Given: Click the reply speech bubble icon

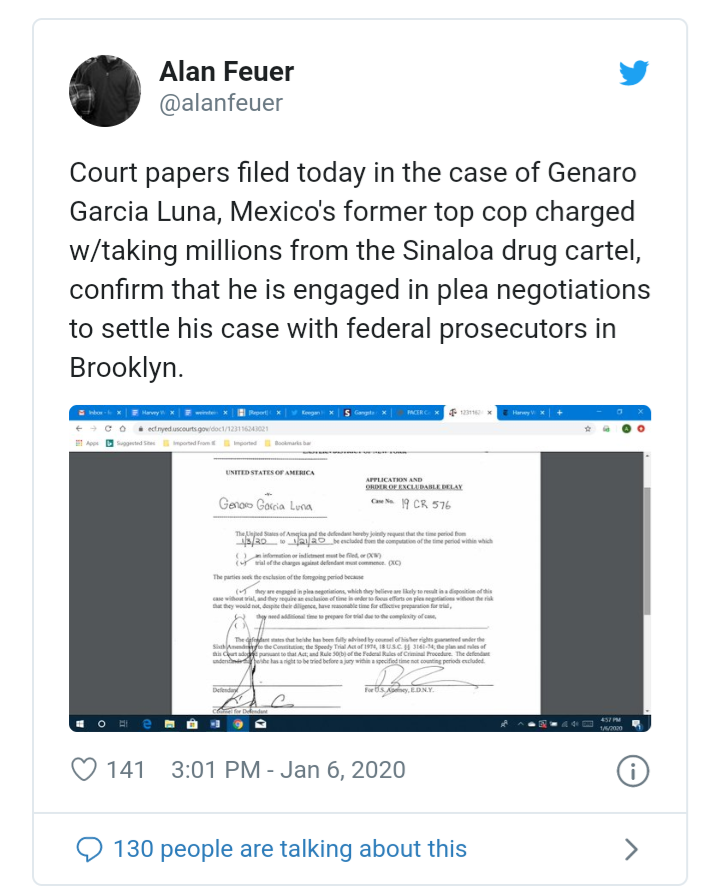Looking at the screenshot, I should [x=90, y=849].
